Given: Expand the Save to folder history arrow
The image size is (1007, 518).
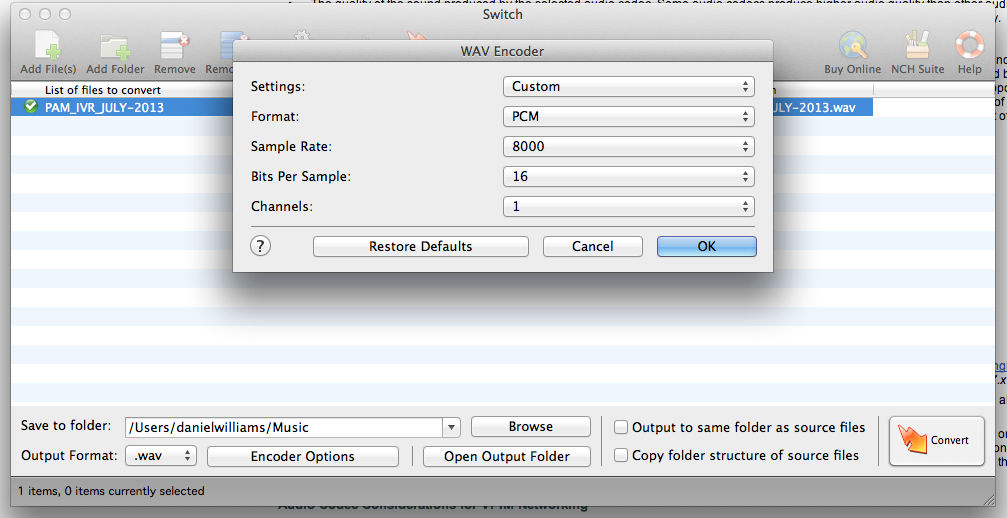Looking at the screenshot, I should pyautogui.click(x=451, y=427).
